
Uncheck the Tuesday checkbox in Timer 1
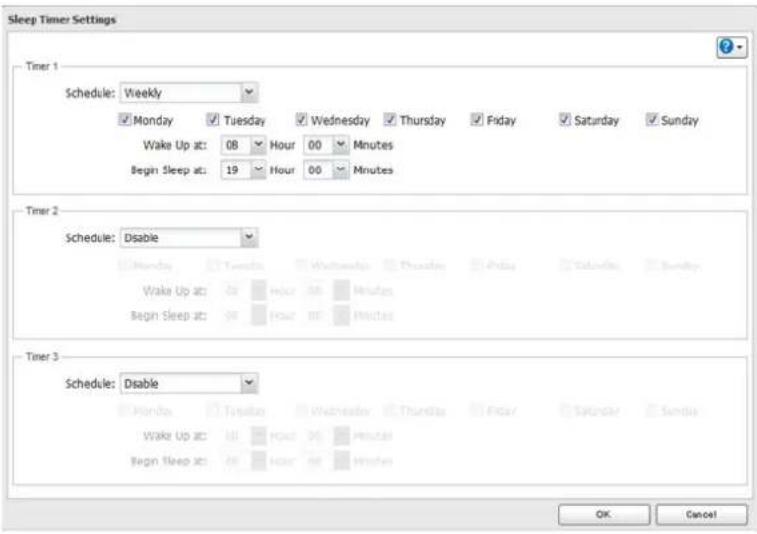pos(212,119)
